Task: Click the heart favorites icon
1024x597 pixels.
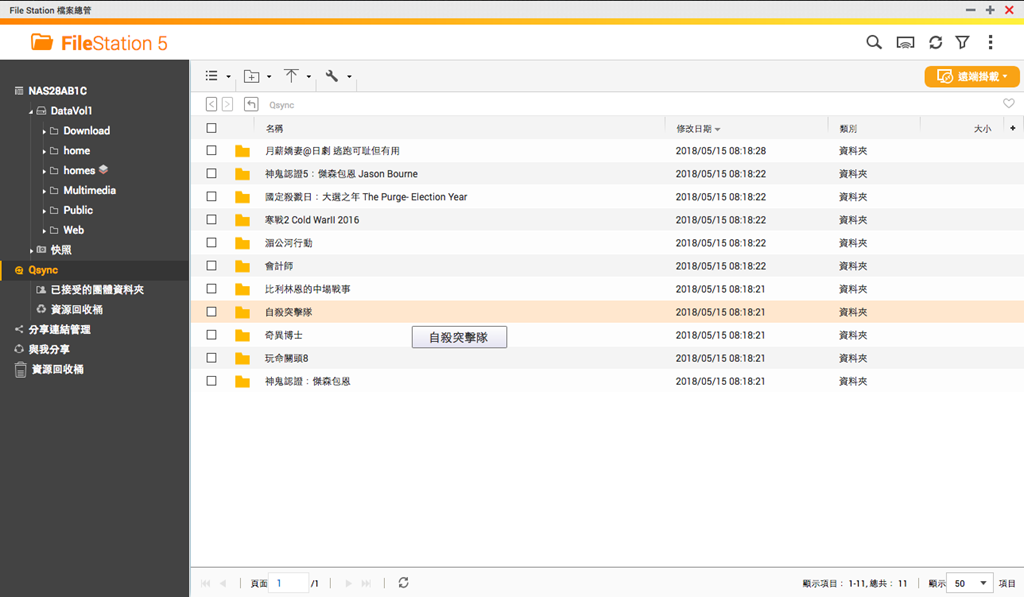Action: [1009, 103]
